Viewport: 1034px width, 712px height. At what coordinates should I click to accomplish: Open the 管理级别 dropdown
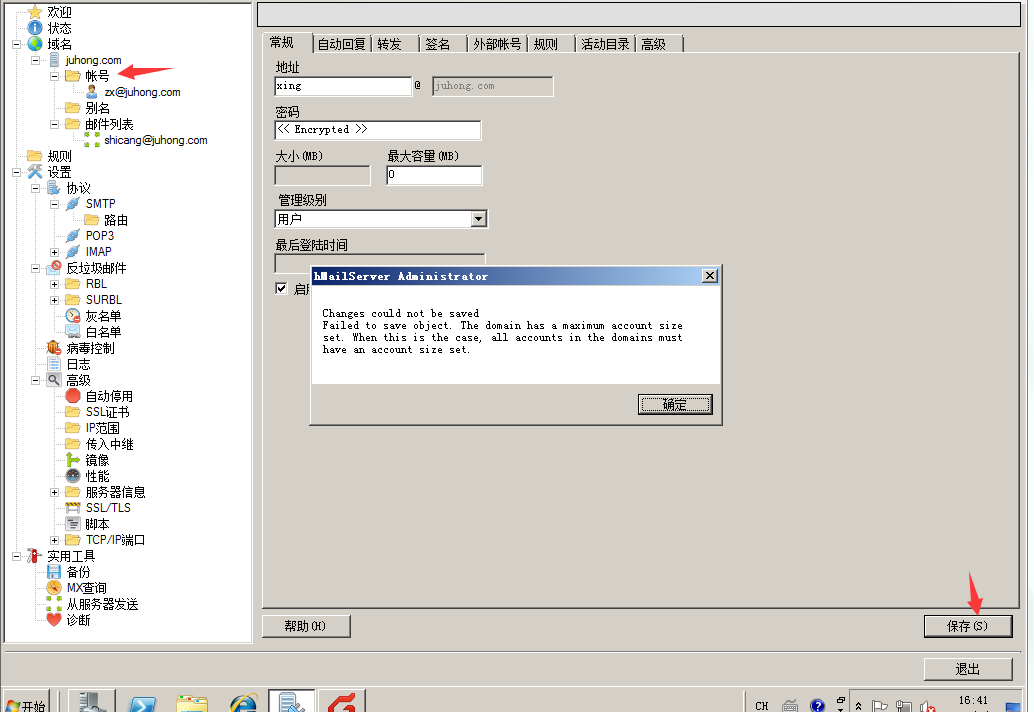coord(478,219)
